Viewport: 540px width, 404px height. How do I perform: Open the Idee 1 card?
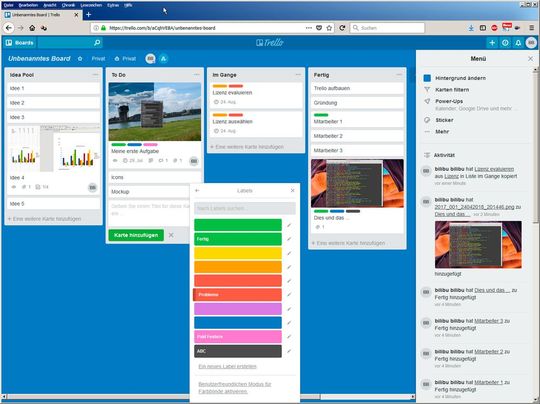click(x=53, y=88)
